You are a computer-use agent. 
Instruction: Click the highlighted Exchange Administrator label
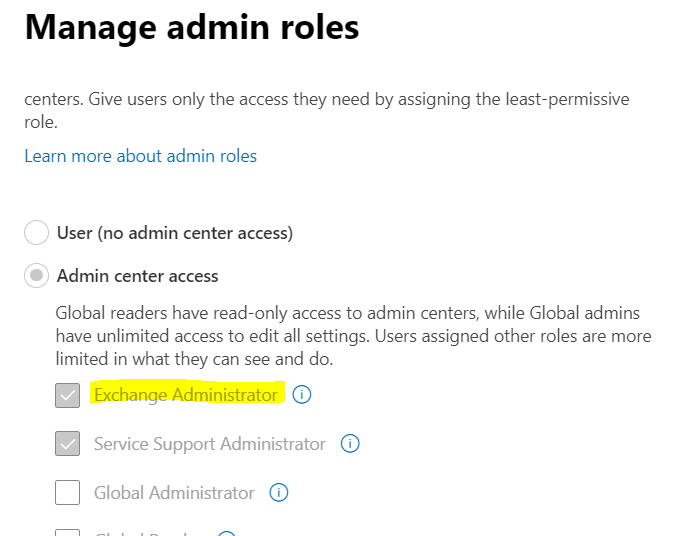[186, 395]
